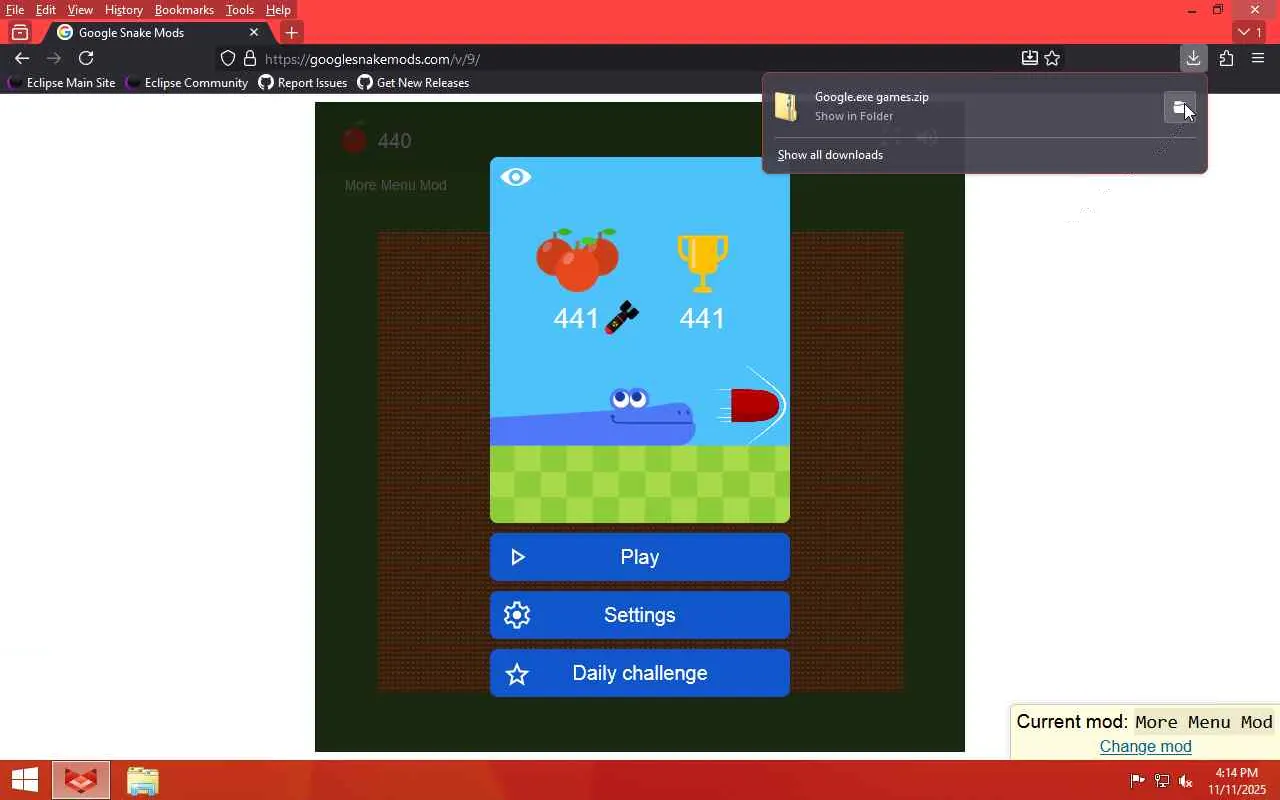This screenshot has width=1280, height=800.
Task: Open the View menu
Action: click(x=80, y=10)
